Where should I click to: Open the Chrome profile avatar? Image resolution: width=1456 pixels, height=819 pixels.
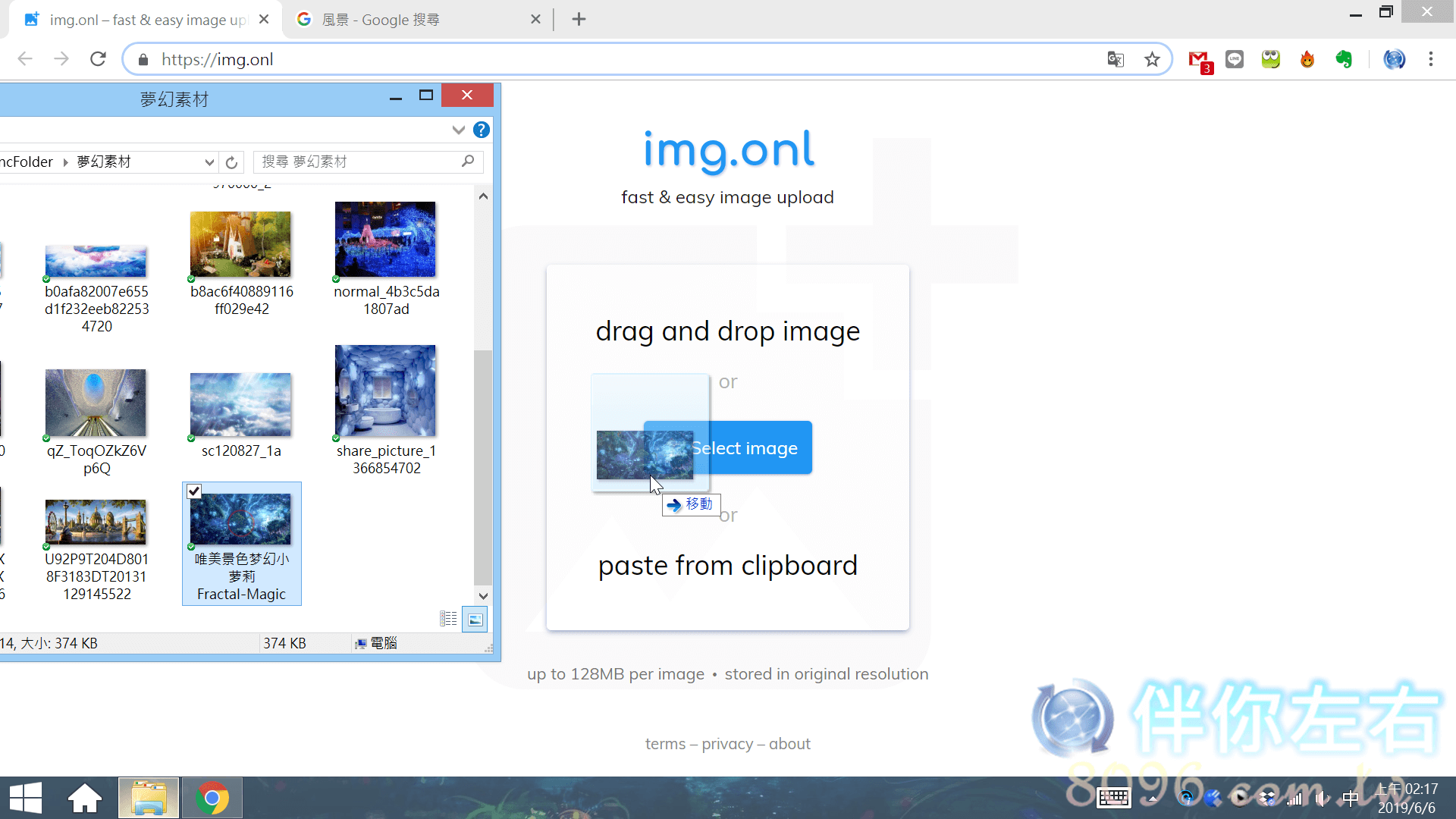[1395, 59]
